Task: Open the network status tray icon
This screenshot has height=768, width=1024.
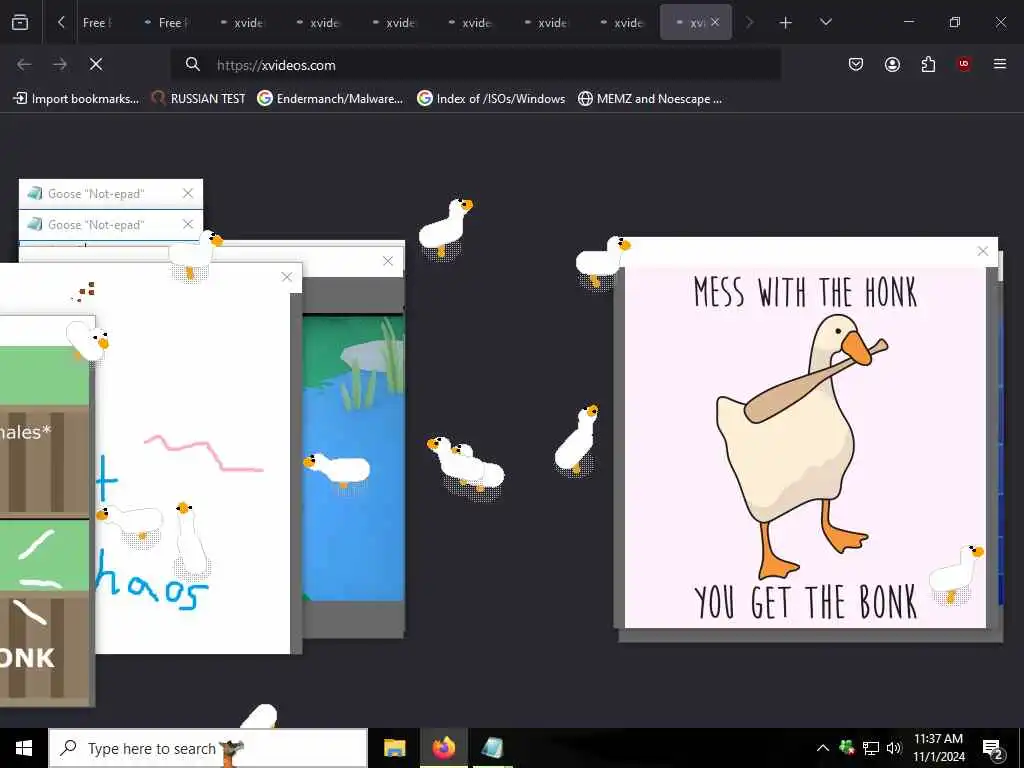Action: pos(871,748)
